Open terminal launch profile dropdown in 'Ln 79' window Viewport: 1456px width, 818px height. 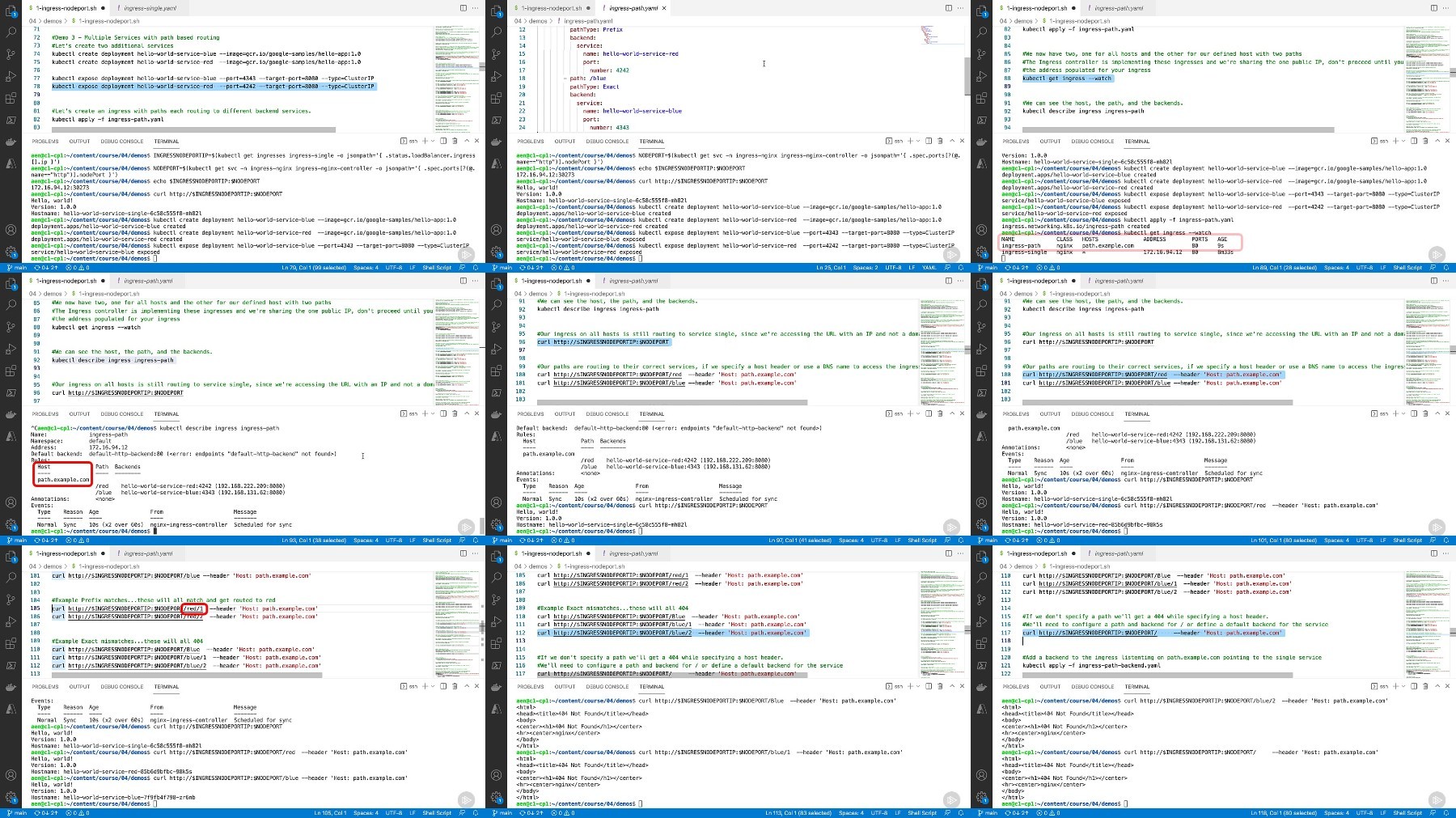click(434, 141)
